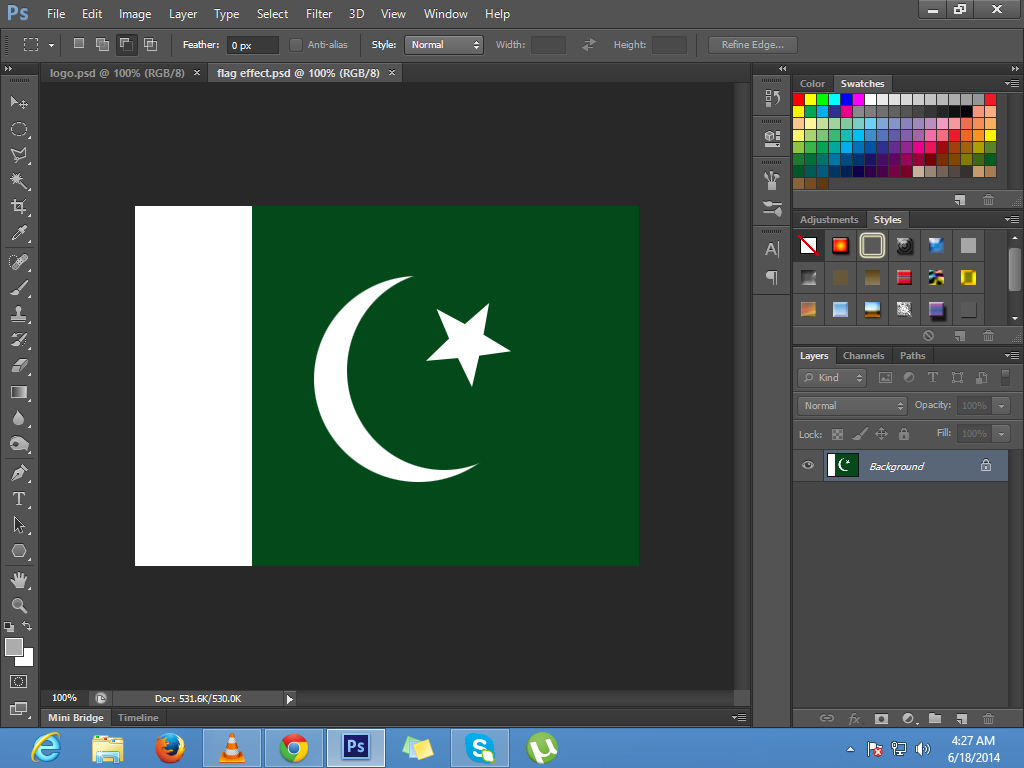Select the Horizontal Type tool
Image resolution: width=1024 pixels, height=768 pixels.
click(x=19, y=498)
